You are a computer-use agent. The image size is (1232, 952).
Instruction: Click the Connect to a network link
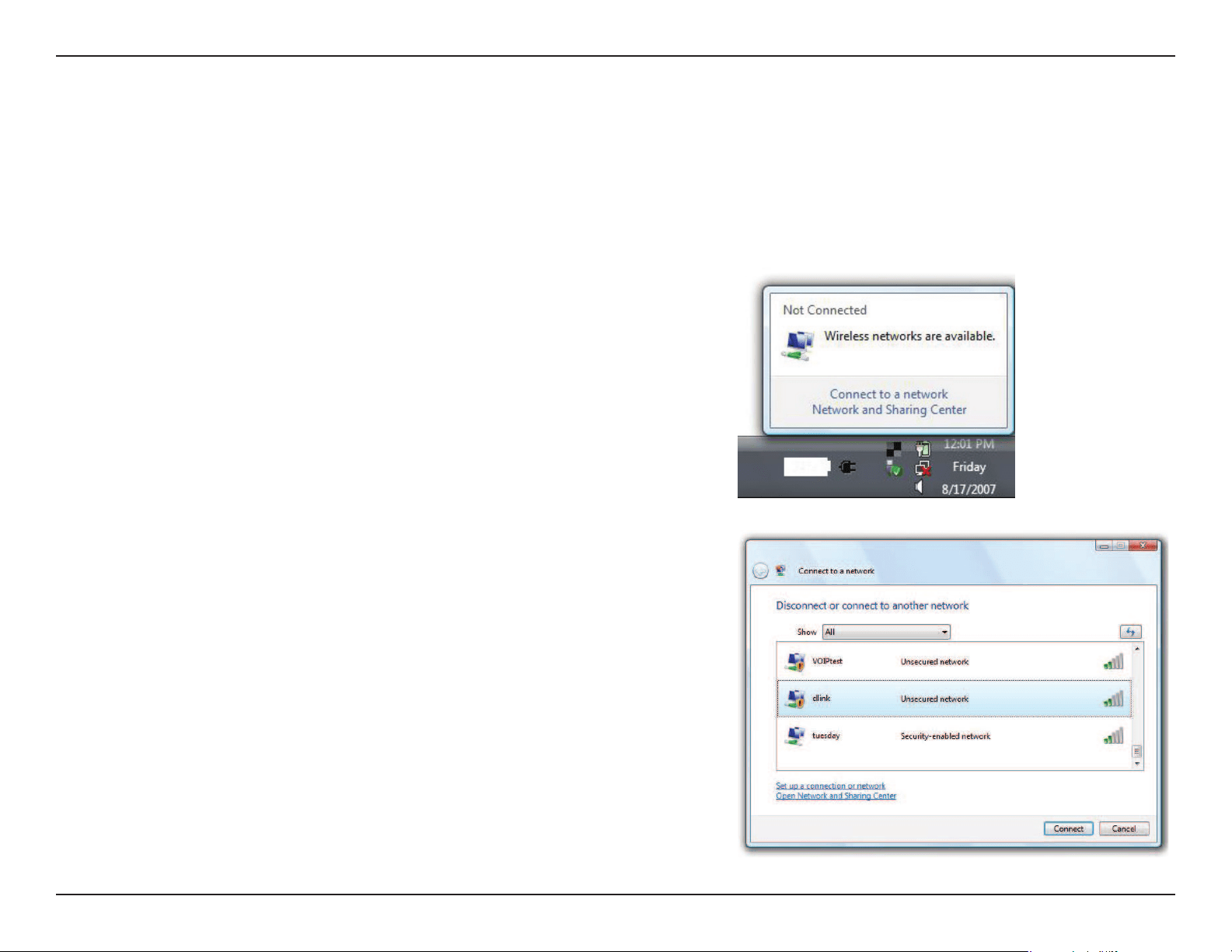[888, 394]
